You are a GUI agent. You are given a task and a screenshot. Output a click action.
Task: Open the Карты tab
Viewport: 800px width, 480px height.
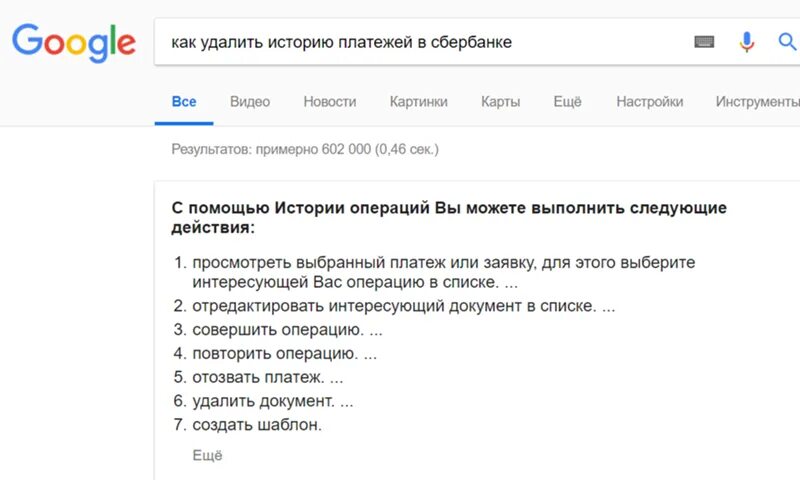coord(501,102)
